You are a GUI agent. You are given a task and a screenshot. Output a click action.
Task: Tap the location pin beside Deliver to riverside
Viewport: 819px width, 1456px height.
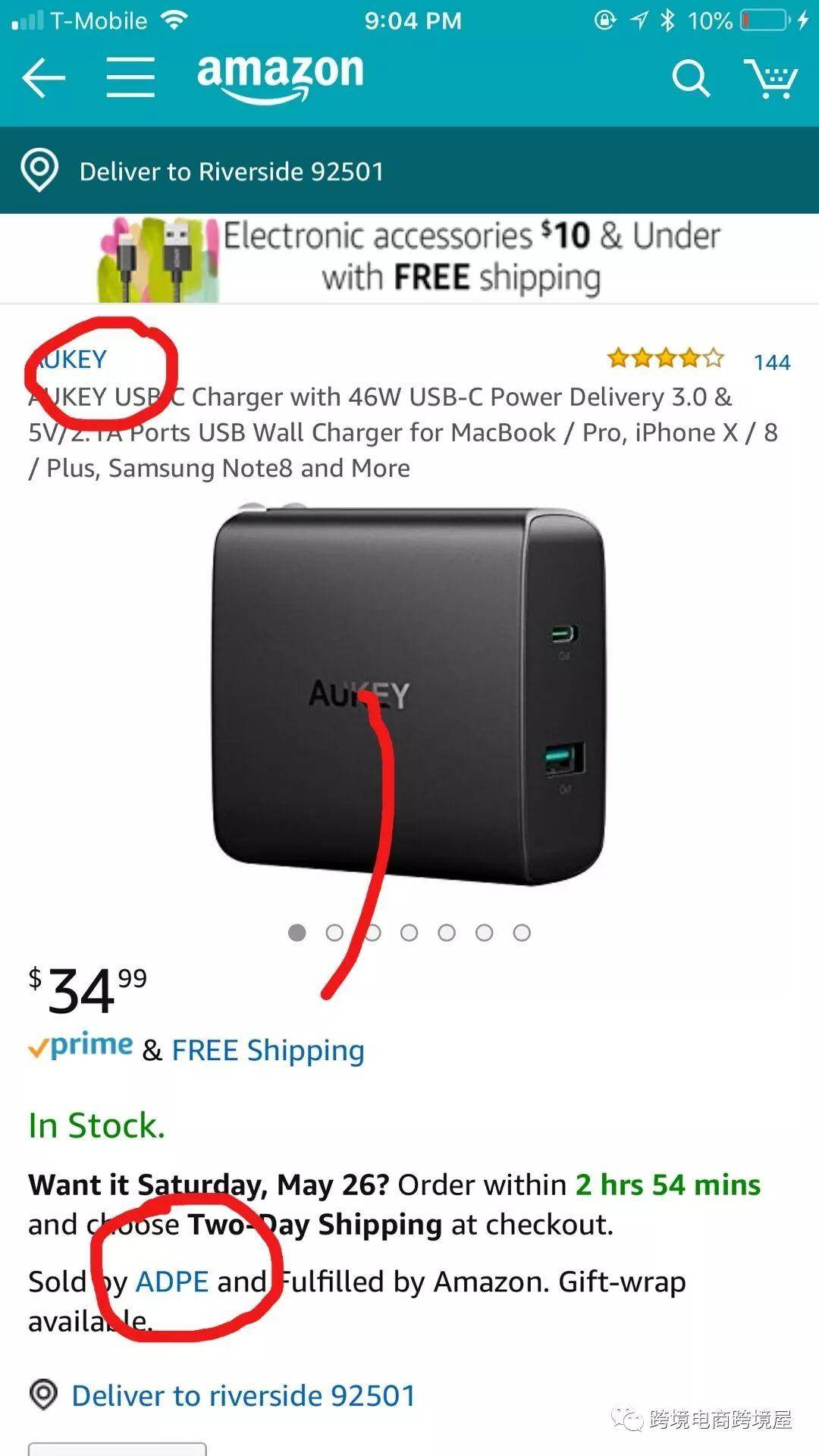pyautogui.click(x=44, y=1394)
